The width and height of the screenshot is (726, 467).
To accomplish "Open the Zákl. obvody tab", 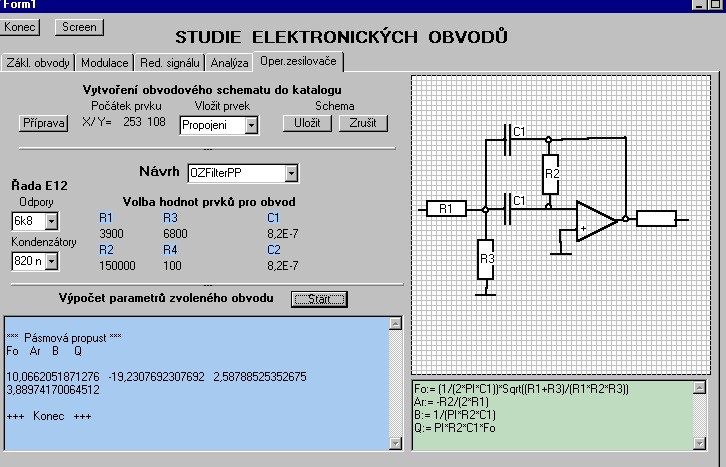I will (x=39, y=63).
